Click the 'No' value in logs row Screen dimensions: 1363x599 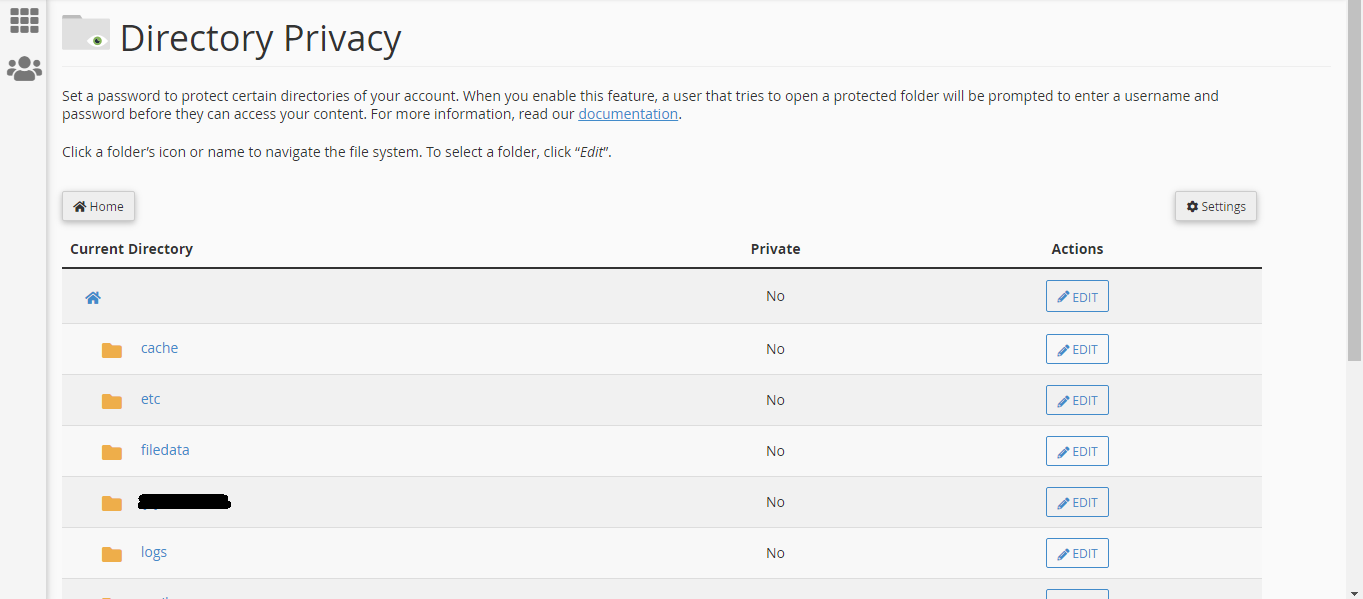click(x=775, y=553)
